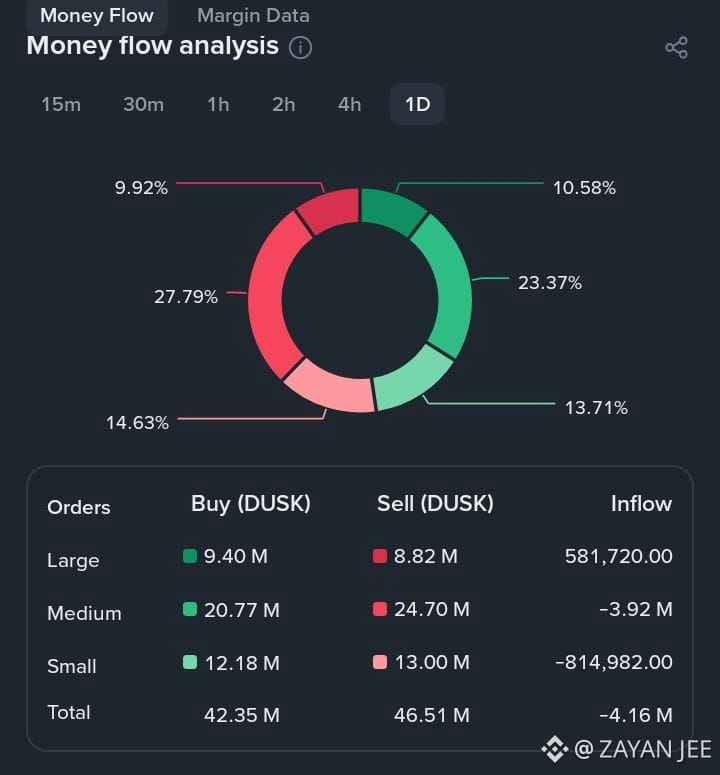720x775 pixels.
Task: Open the Margin Data tab
Action: (x=253, y=15)
